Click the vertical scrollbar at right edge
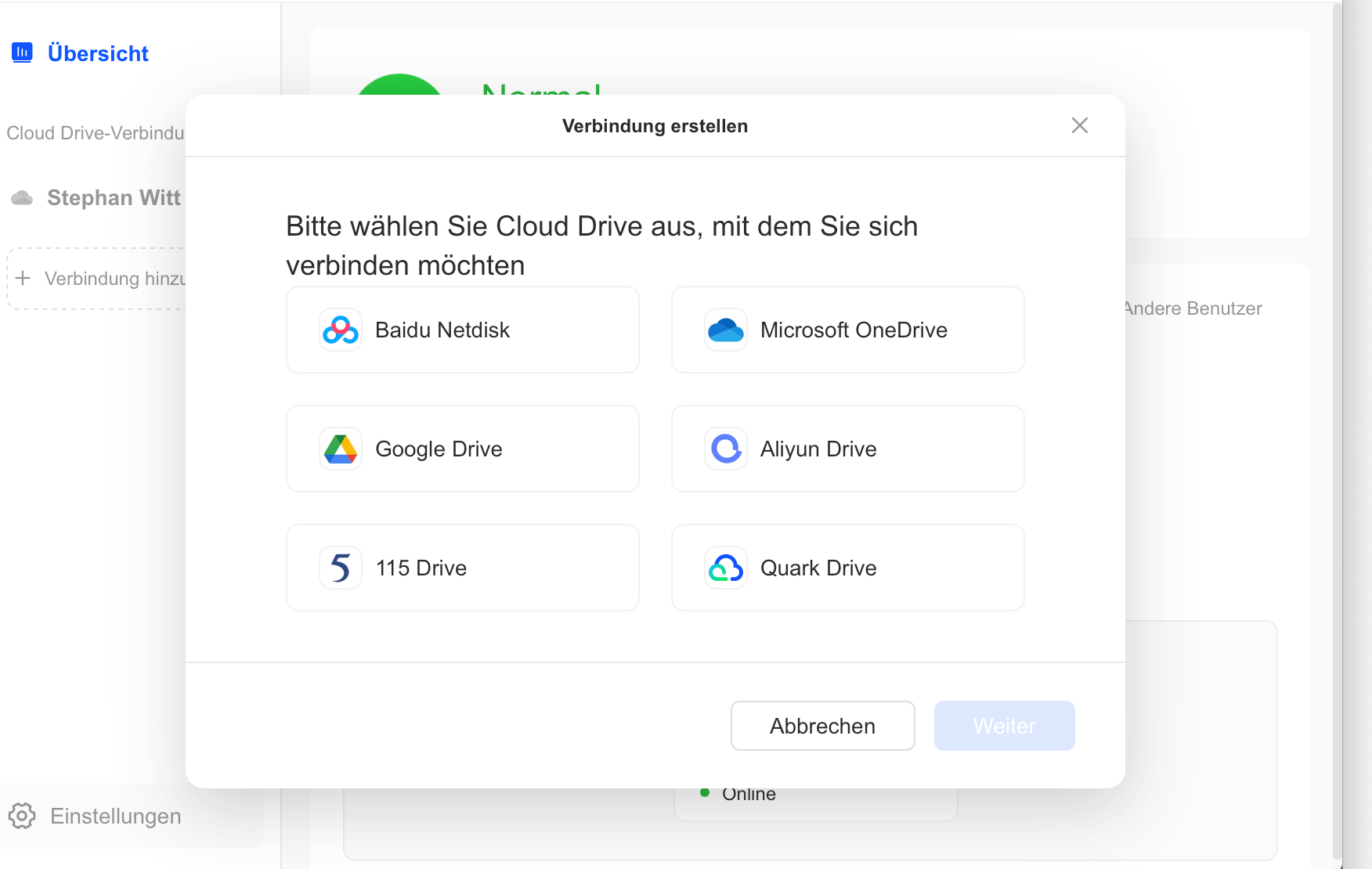The width and height of the screenshot is (1372, 869). (x=1337, y=431)
